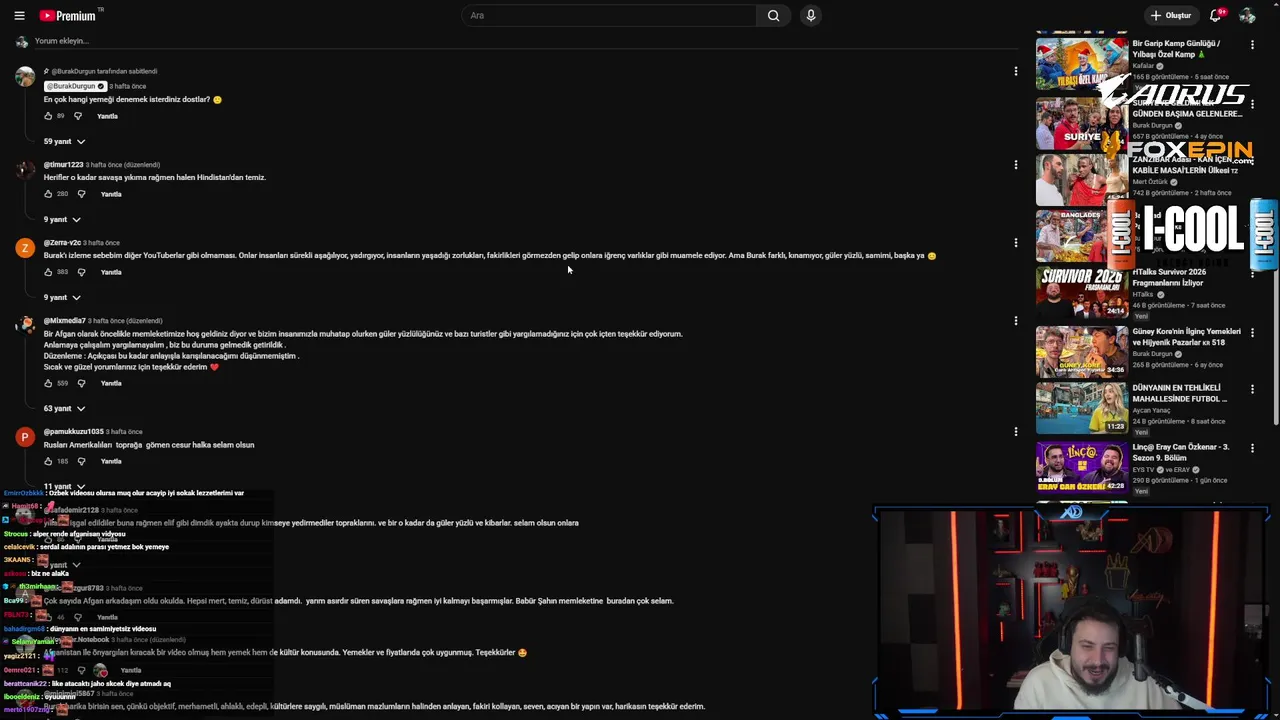1280x720 pixels.
Task: Open Suriye video thumbnail by Burak Durgun
Action: pyautogui.click(x=1081, y=124)
